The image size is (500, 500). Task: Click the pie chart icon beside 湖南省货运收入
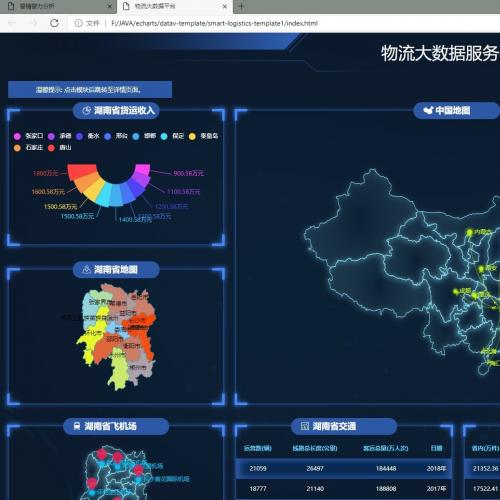(x=86, y=110)
